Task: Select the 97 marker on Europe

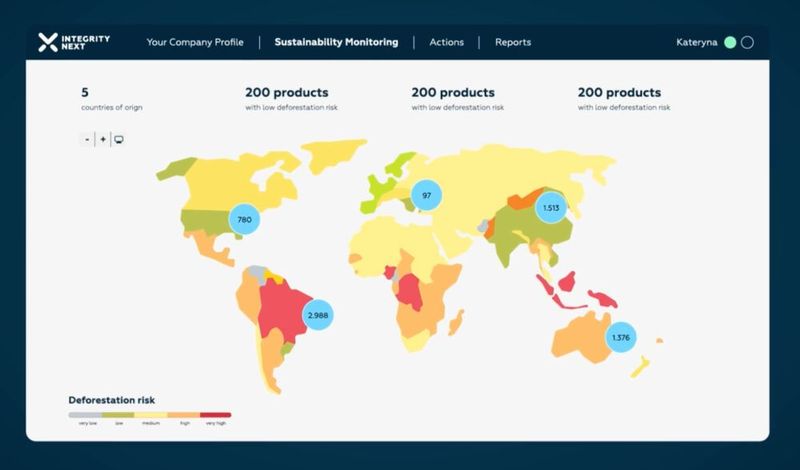Action: click(x=426, y=195)
